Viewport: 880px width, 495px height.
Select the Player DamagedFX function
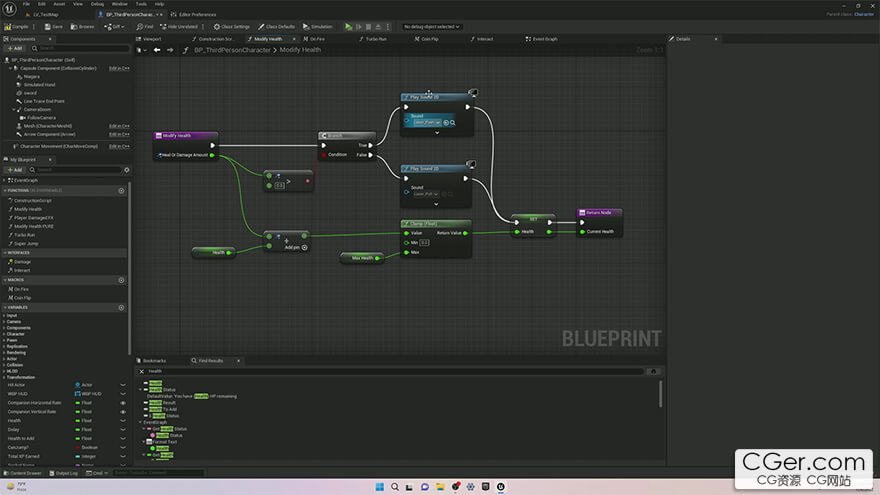tap(33, 218)
